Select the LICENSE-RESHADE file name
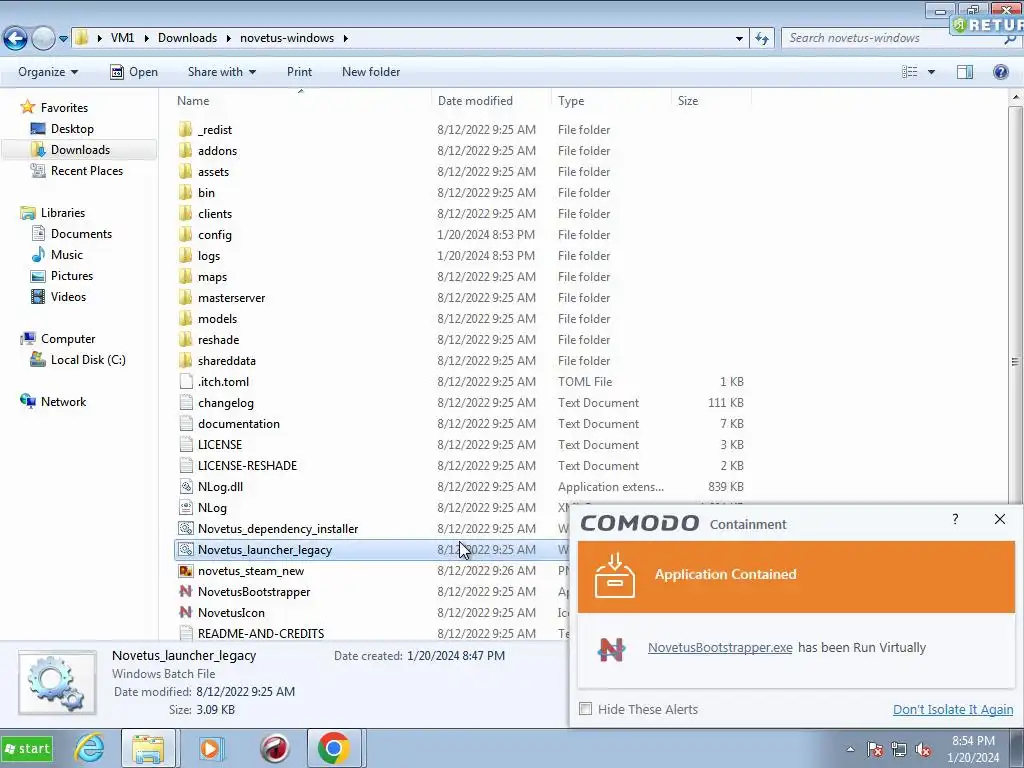This screenshot has height=768, width=1024. [248, 466]
